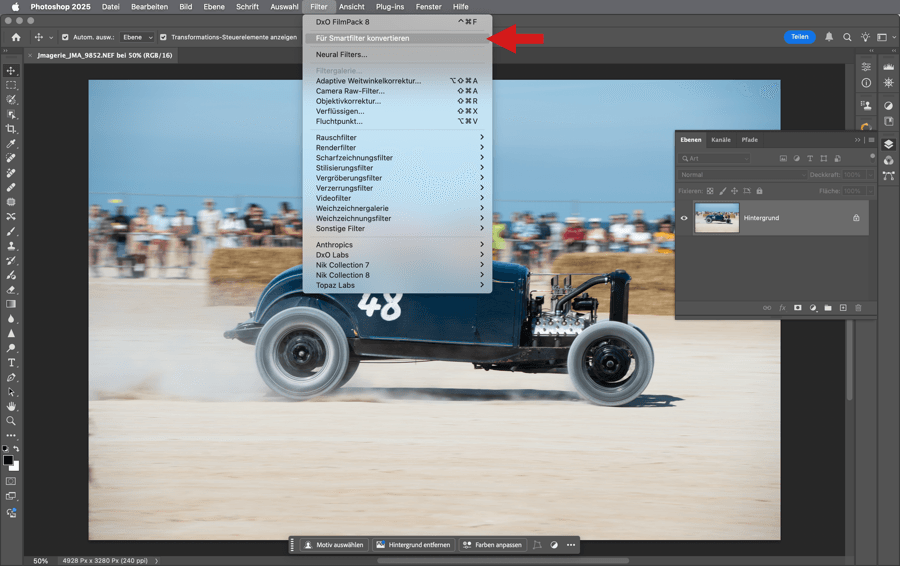The height and width of the screenshot is (566, 900).
Task: Click the foreground color swatch
Action: pyautogui.click(x=8, y=461)
